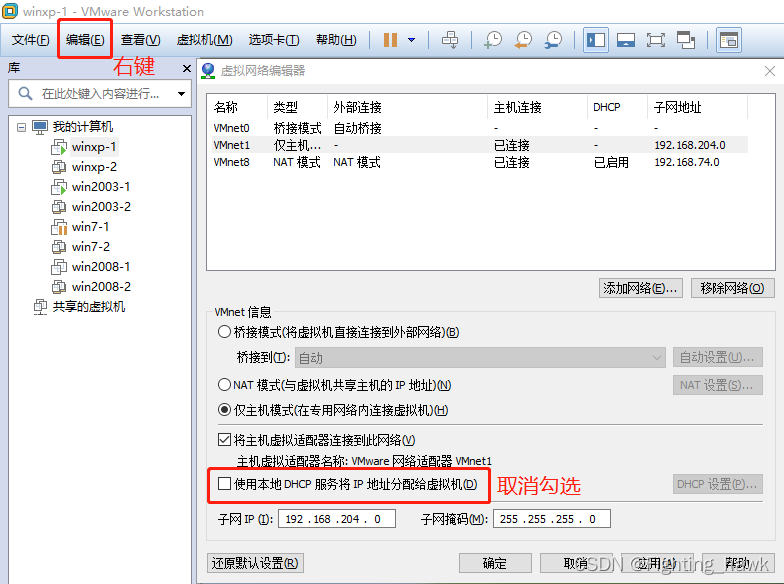Select the win7-2 VM icon
Image resolution: width=784 pixels, height=584 pixels.
click(x=58, y=246)
